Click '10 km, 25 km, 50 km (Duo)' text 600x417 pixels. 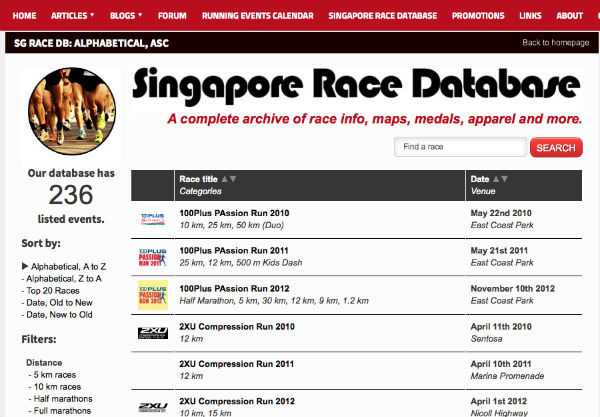click(x=232, y=225)
